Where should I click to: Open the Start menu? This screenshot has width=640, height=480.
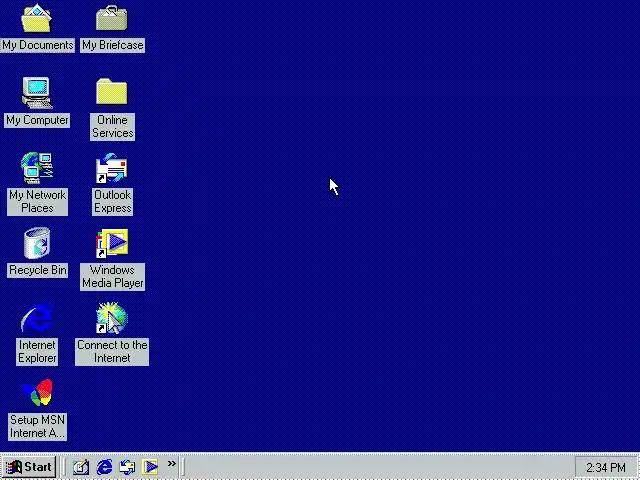point(29,467)
